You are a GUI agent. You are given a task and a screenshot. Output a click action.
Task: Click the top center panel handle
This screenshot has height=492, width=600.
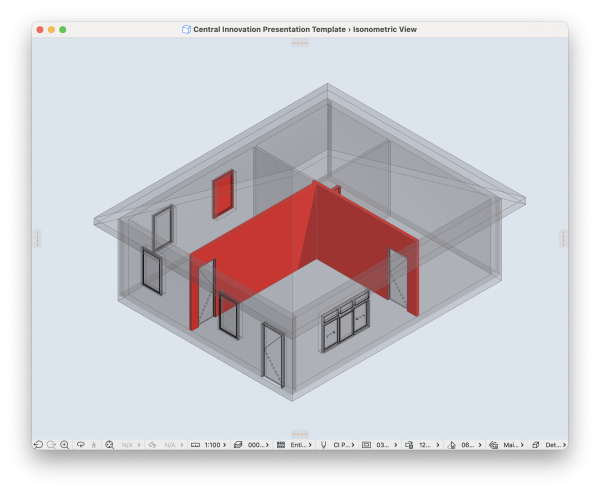(300, 43)
